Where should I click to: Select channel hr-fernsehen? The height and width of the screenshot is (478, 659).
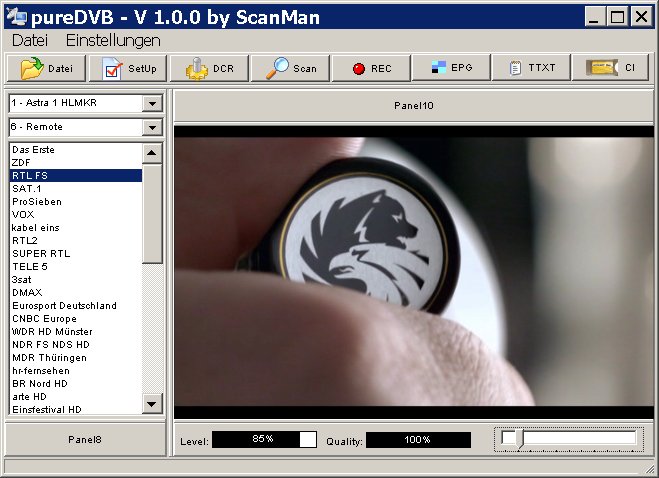click(x=76, y=371)
